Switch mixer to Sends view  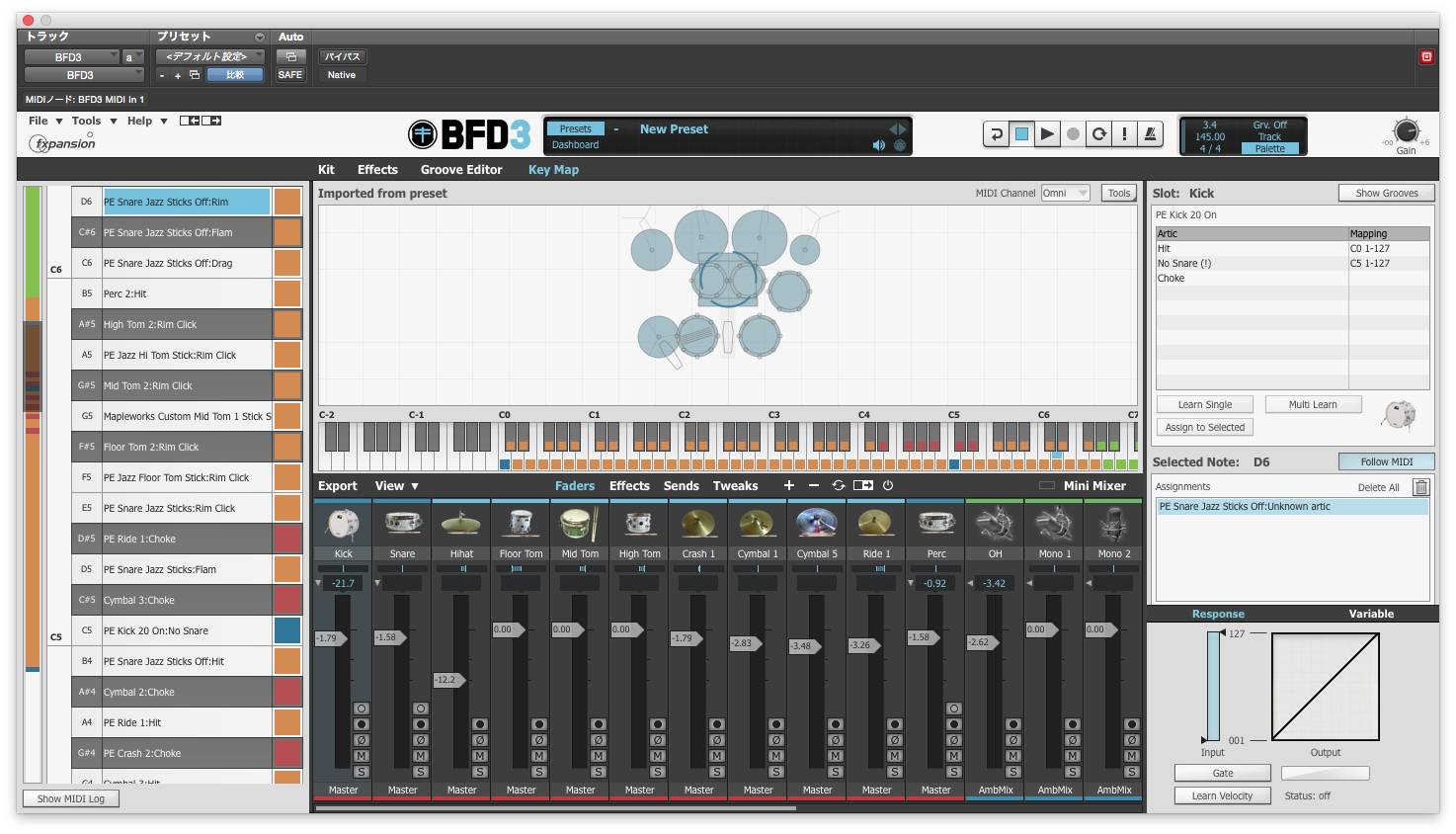[x=681, y=485]
